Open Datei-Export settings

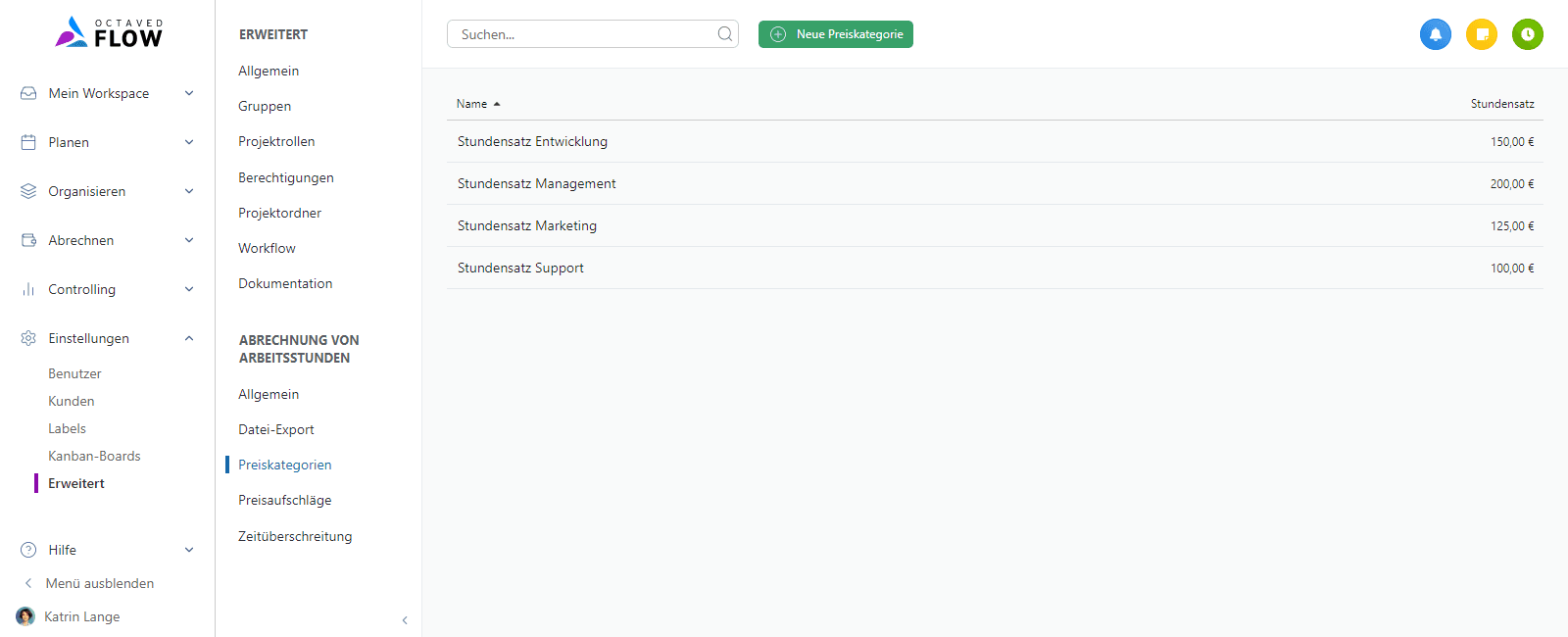point(276,429)
